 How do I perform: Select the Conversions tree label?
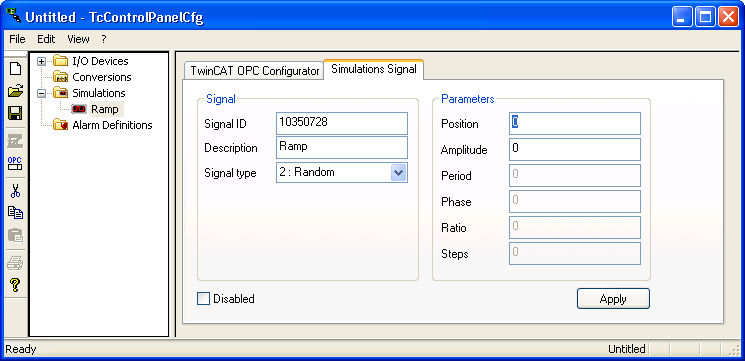click(x=102, y=77)
